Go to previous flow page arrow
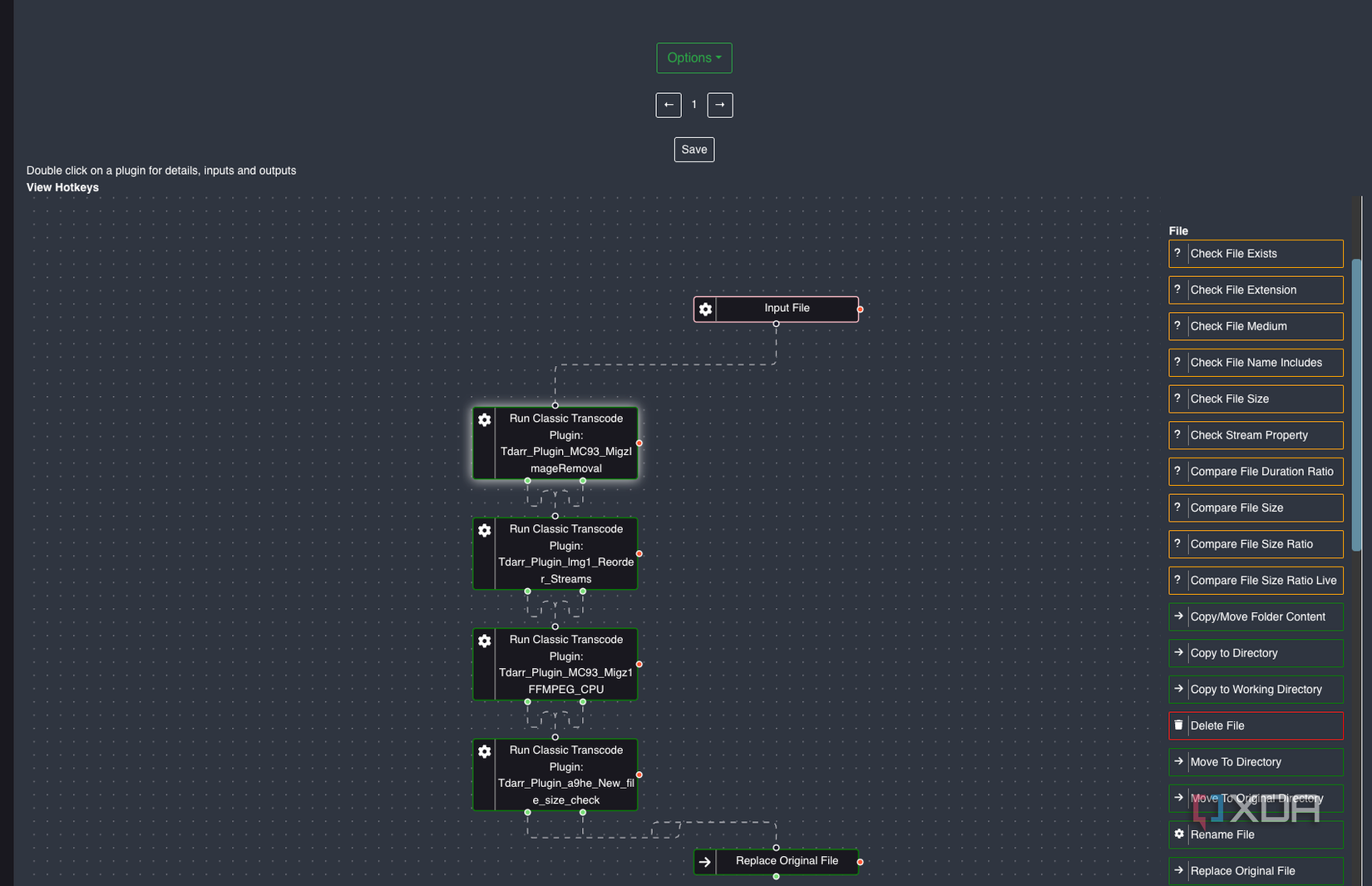The height and width of the screenshot is (886, 1372). (669, 105)
